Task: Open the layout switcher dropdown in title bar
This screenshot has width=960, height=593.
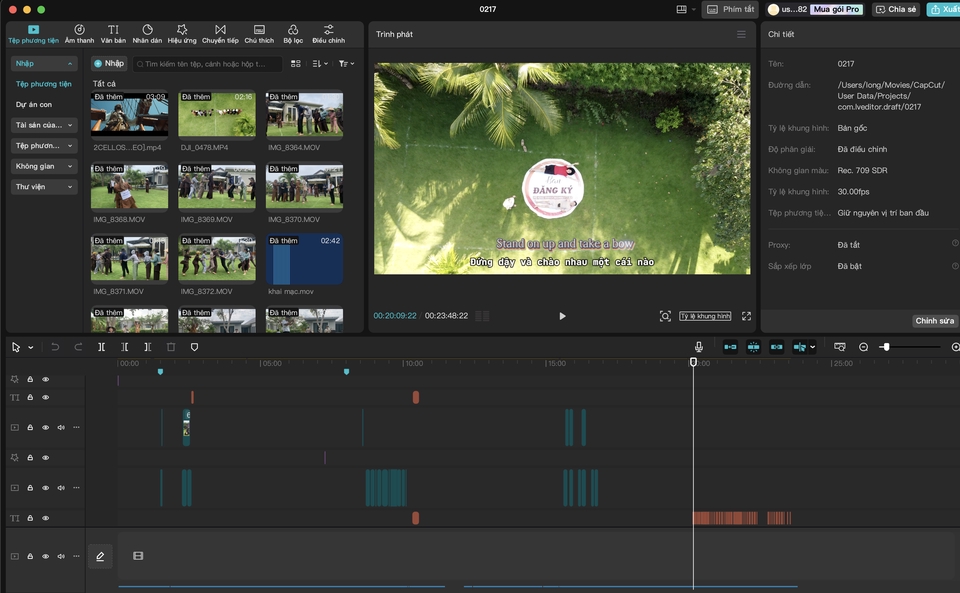Action: tap(686, 9)
